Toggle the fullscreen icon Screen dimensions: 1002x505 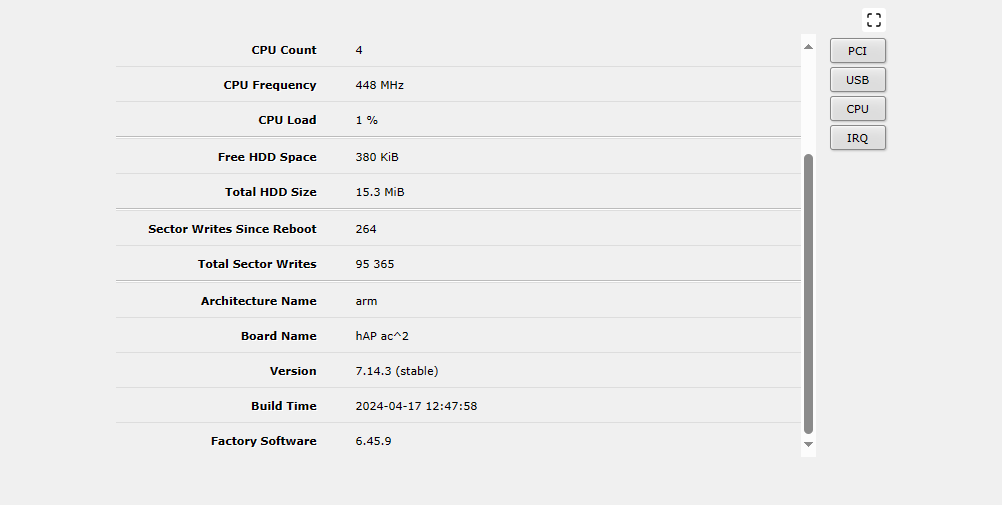pos(874,20)
